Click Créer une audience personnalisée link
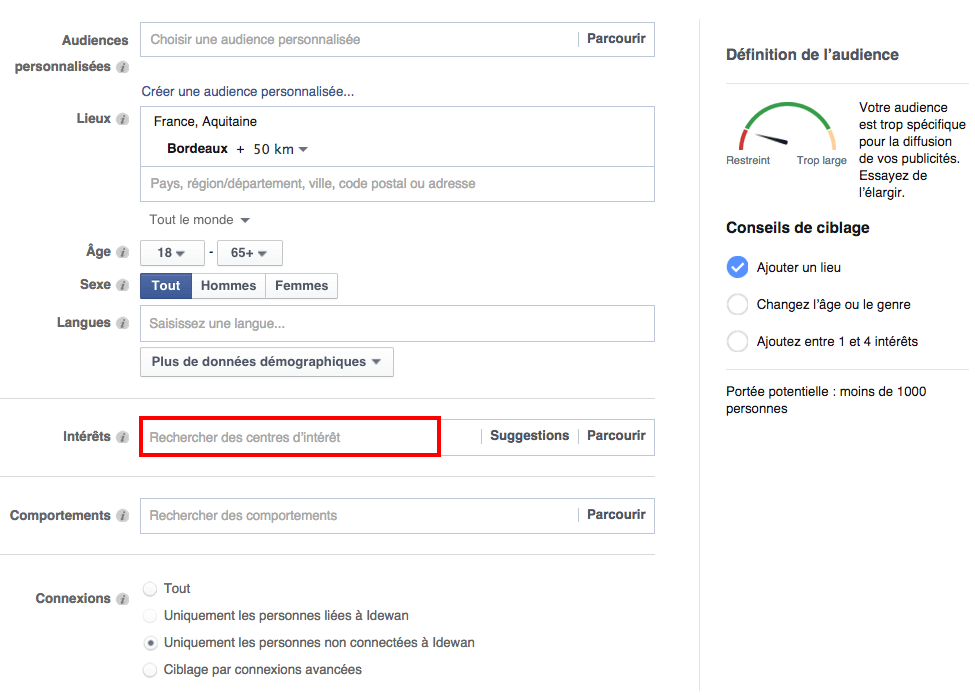 point(247,91)
